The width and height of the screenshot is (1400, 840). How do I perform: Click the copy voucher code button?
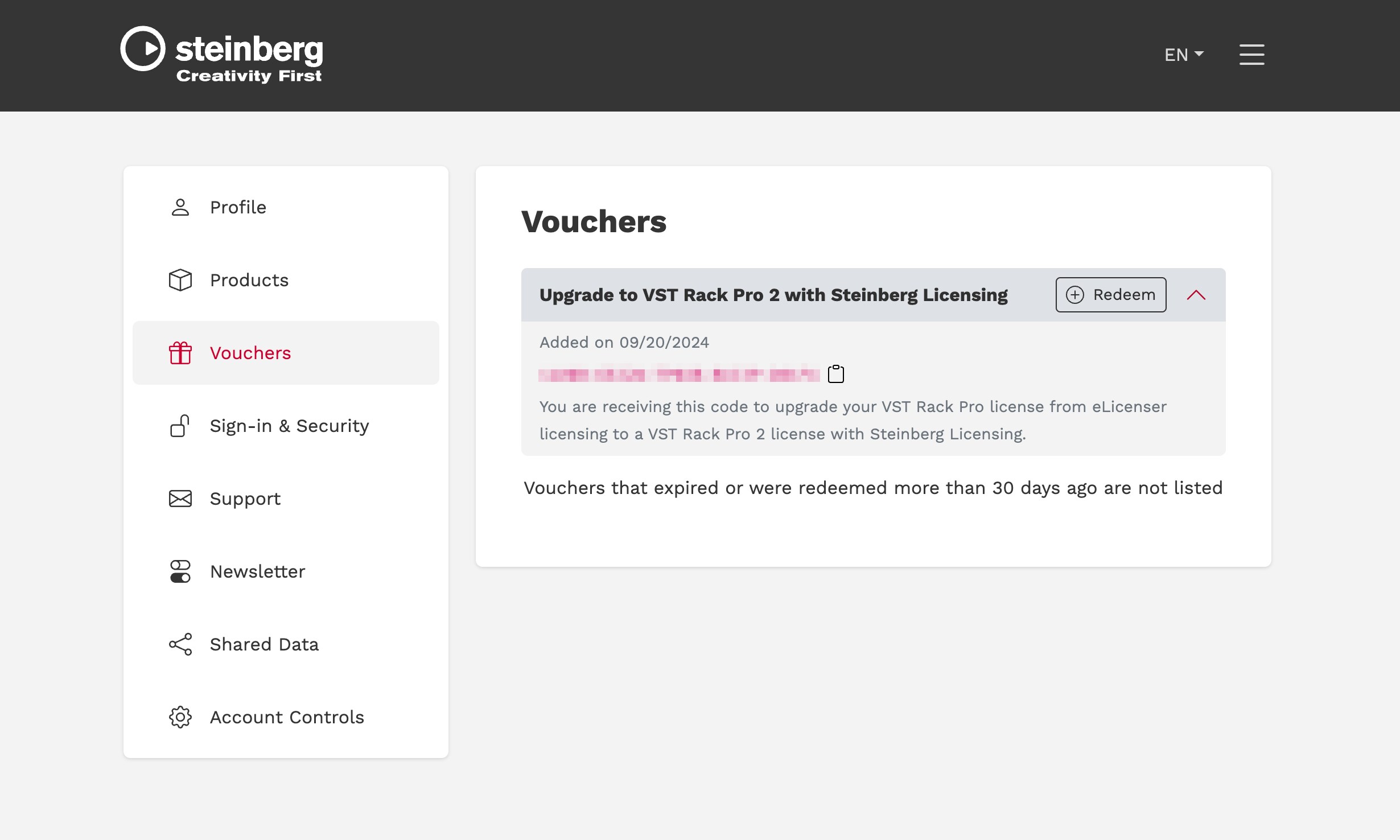pos(835,374)
